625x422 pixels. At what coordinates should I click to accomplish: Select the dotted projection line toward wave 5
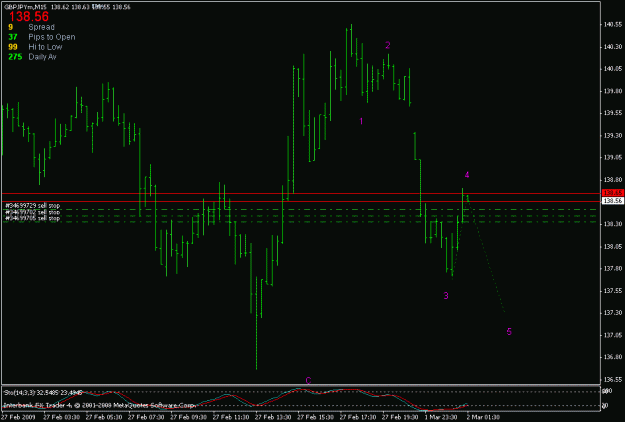tap(486, 254)
